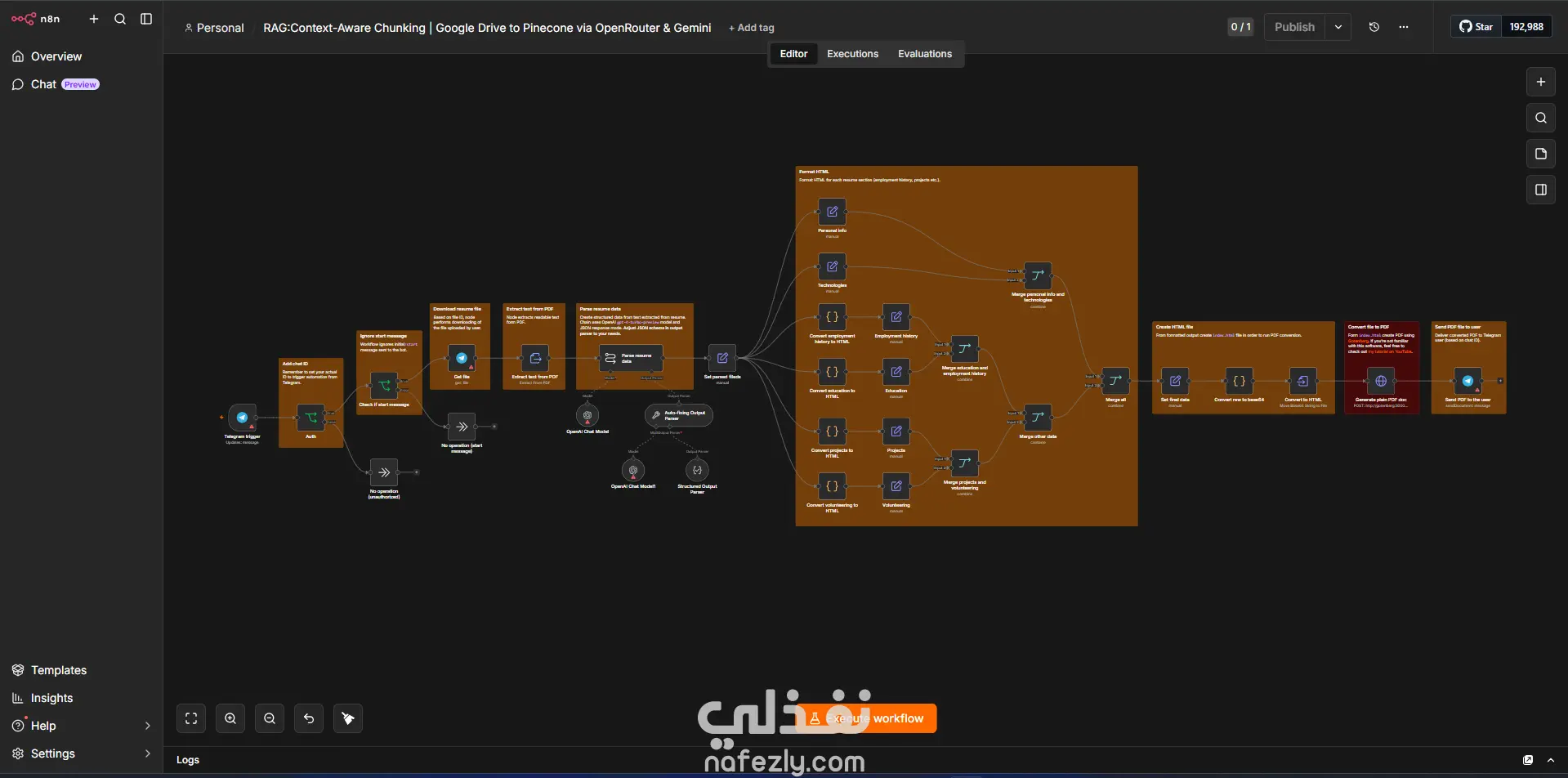Click the Logs panel label
The width and height of the screenshot is (1568, 778).
(188, 760)
